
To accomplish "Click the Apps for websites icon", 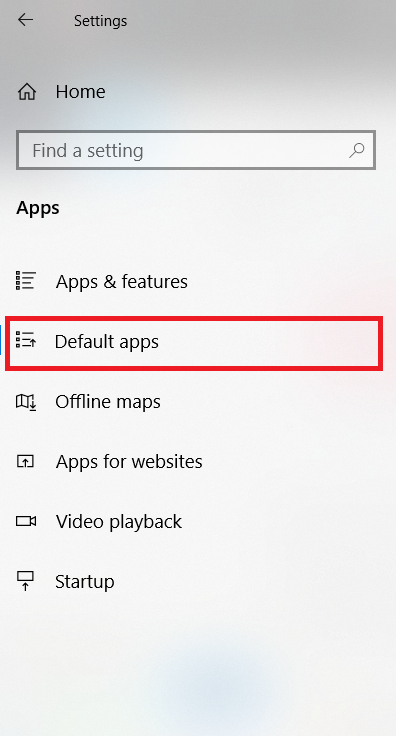I will (25, 461).
